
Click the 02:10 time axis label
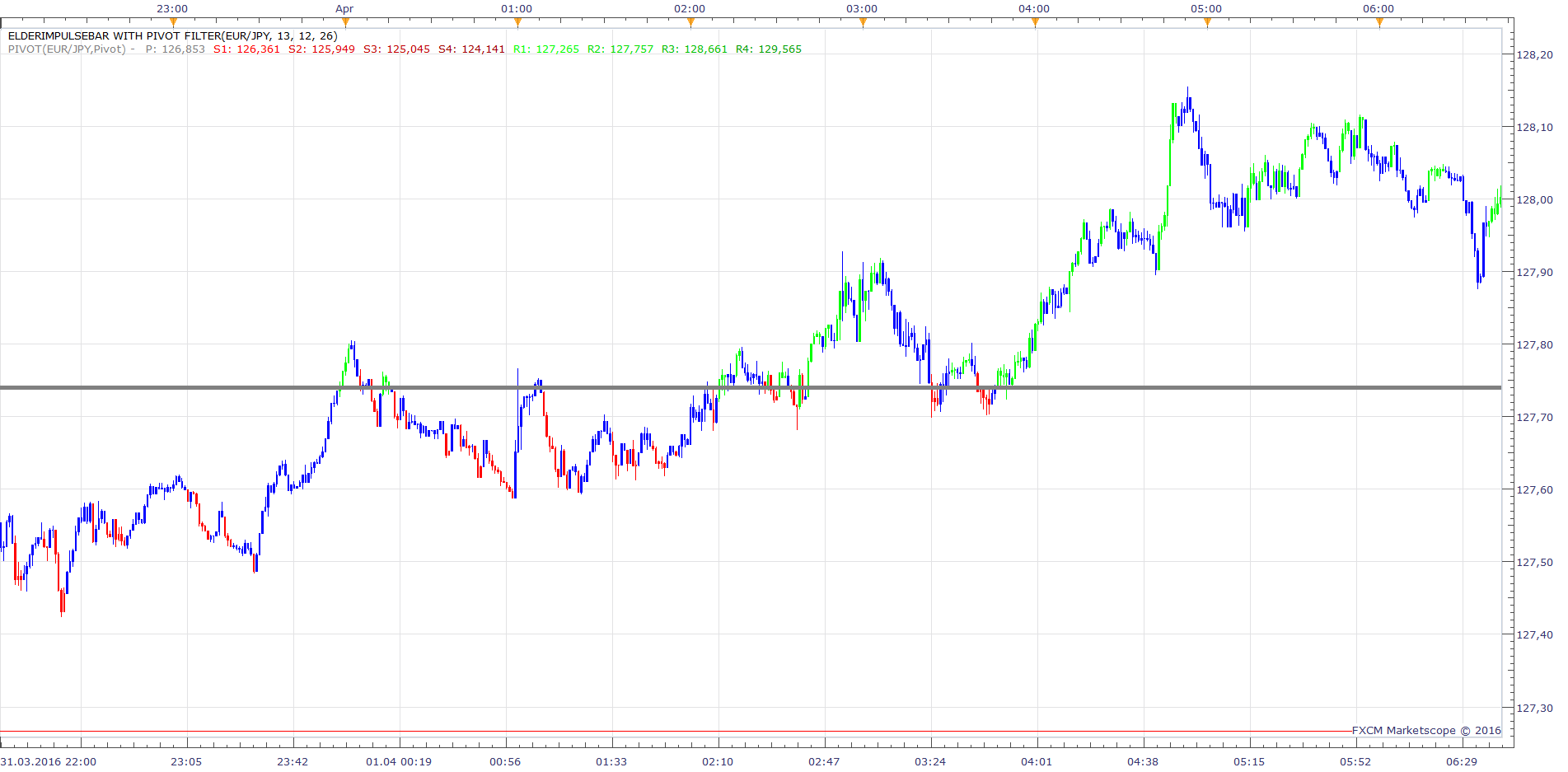click(x=718, y=761)
